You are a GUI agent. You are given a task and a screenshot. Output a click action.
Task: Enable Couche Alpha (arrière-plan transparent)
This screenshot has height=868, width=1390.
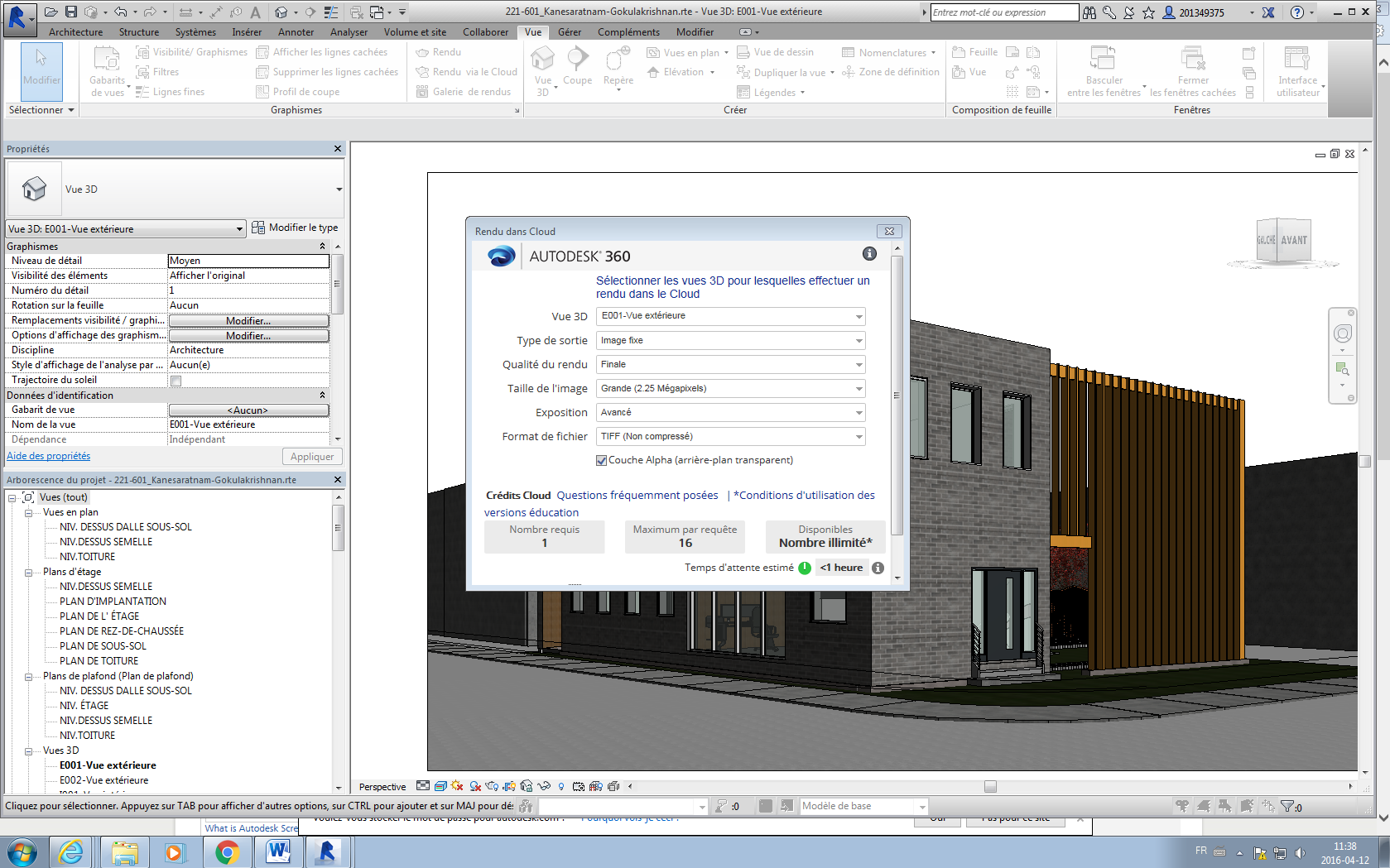tap(601, 460)
